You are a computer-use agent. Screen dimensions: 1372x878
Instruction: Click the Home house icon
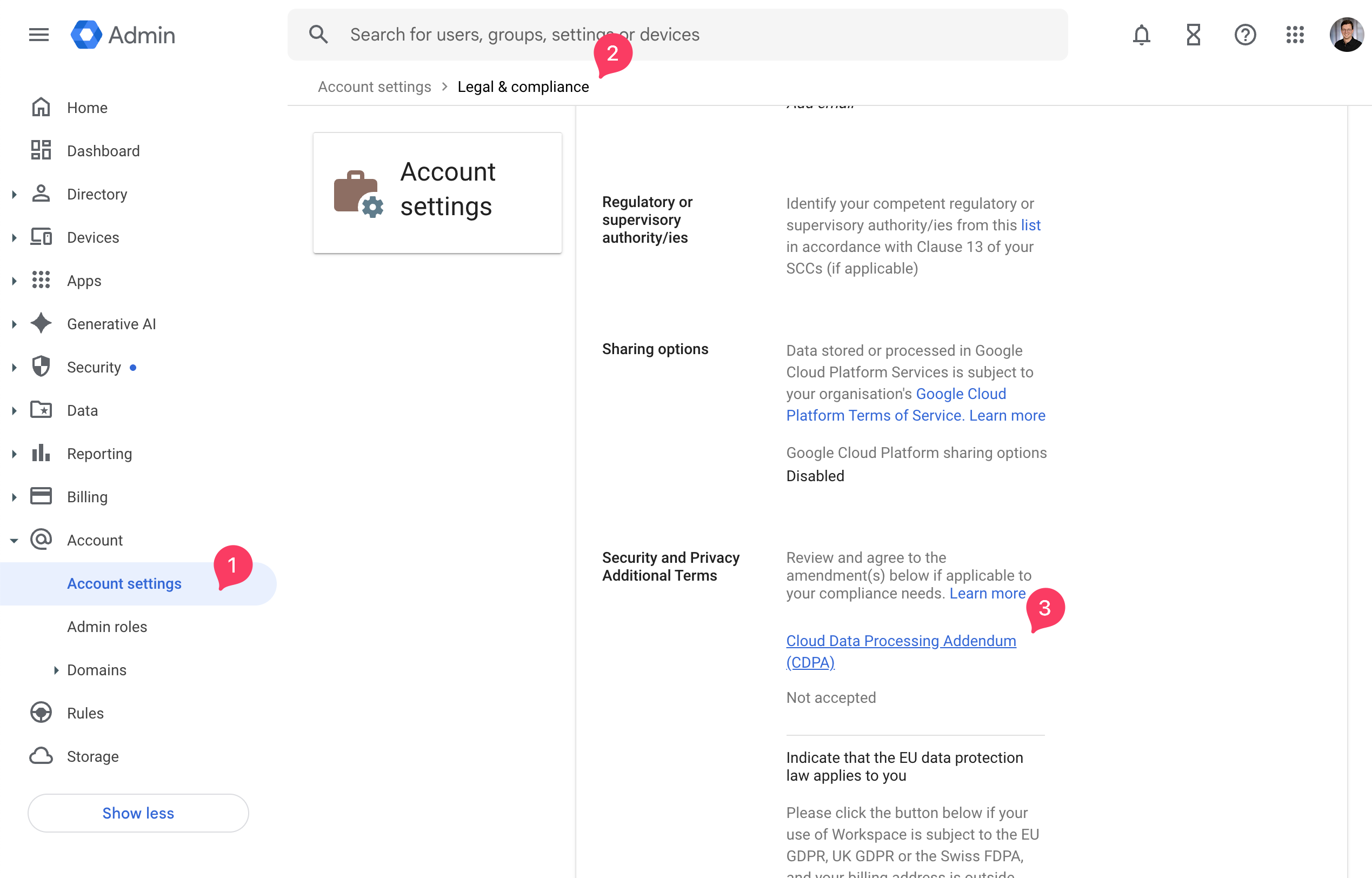pos(41,107)
